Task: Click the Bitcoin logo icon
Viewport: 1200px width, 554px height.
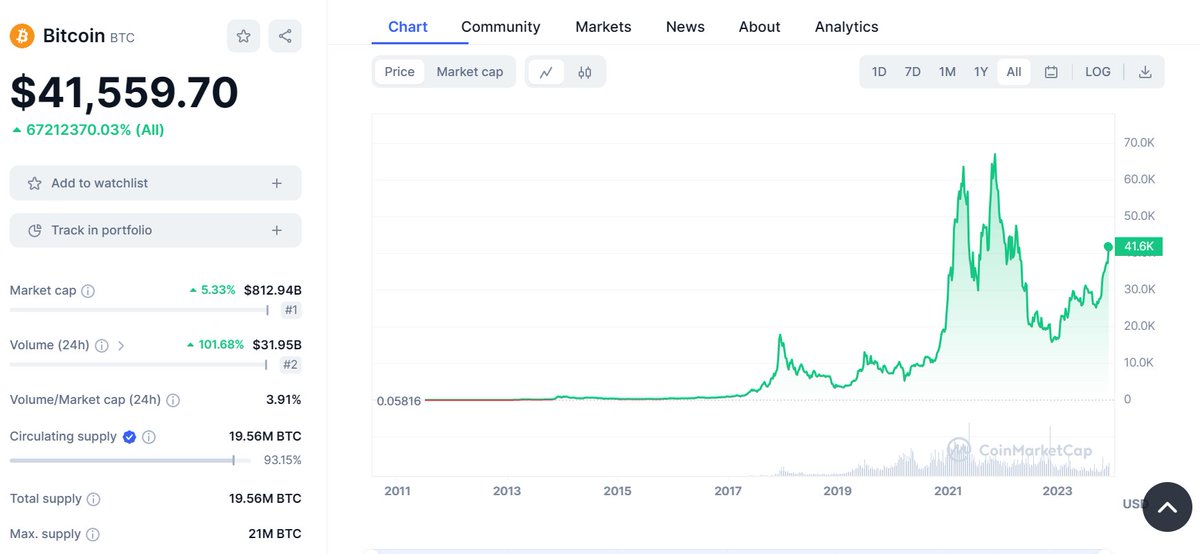Action: [x=22, y=36]
